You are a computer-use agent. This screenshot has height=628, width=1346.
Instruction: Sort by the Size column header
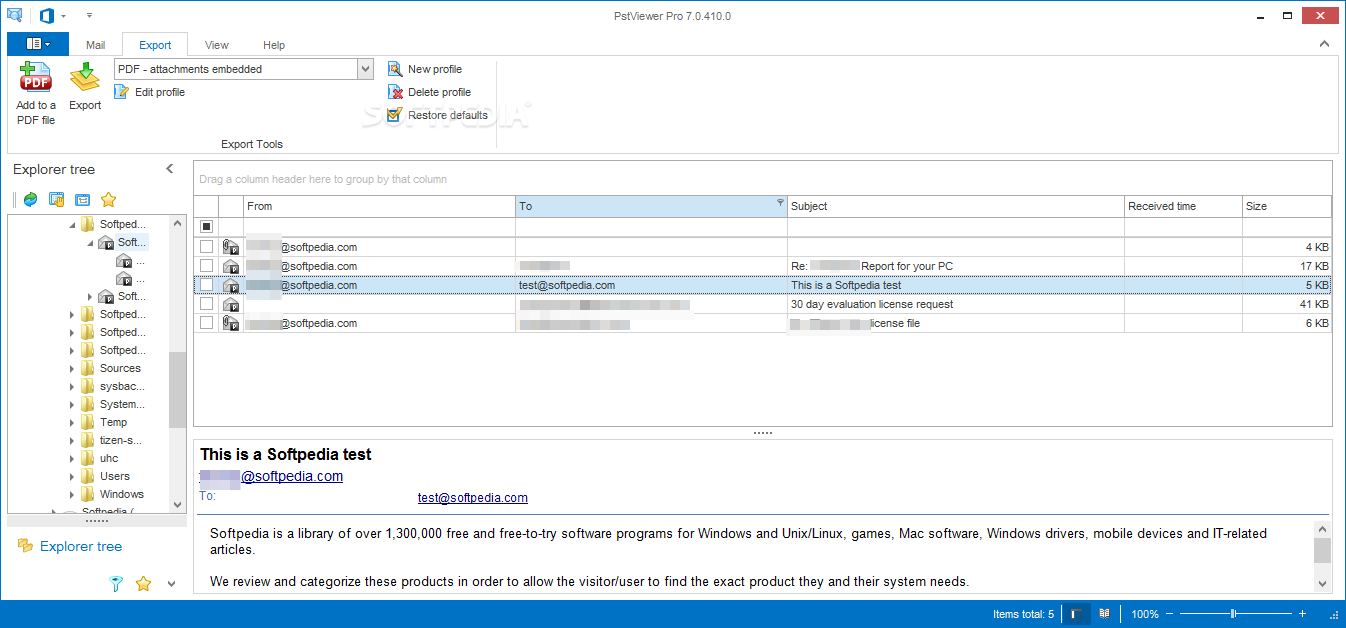pyautogui.click(x=1287, y=206)
